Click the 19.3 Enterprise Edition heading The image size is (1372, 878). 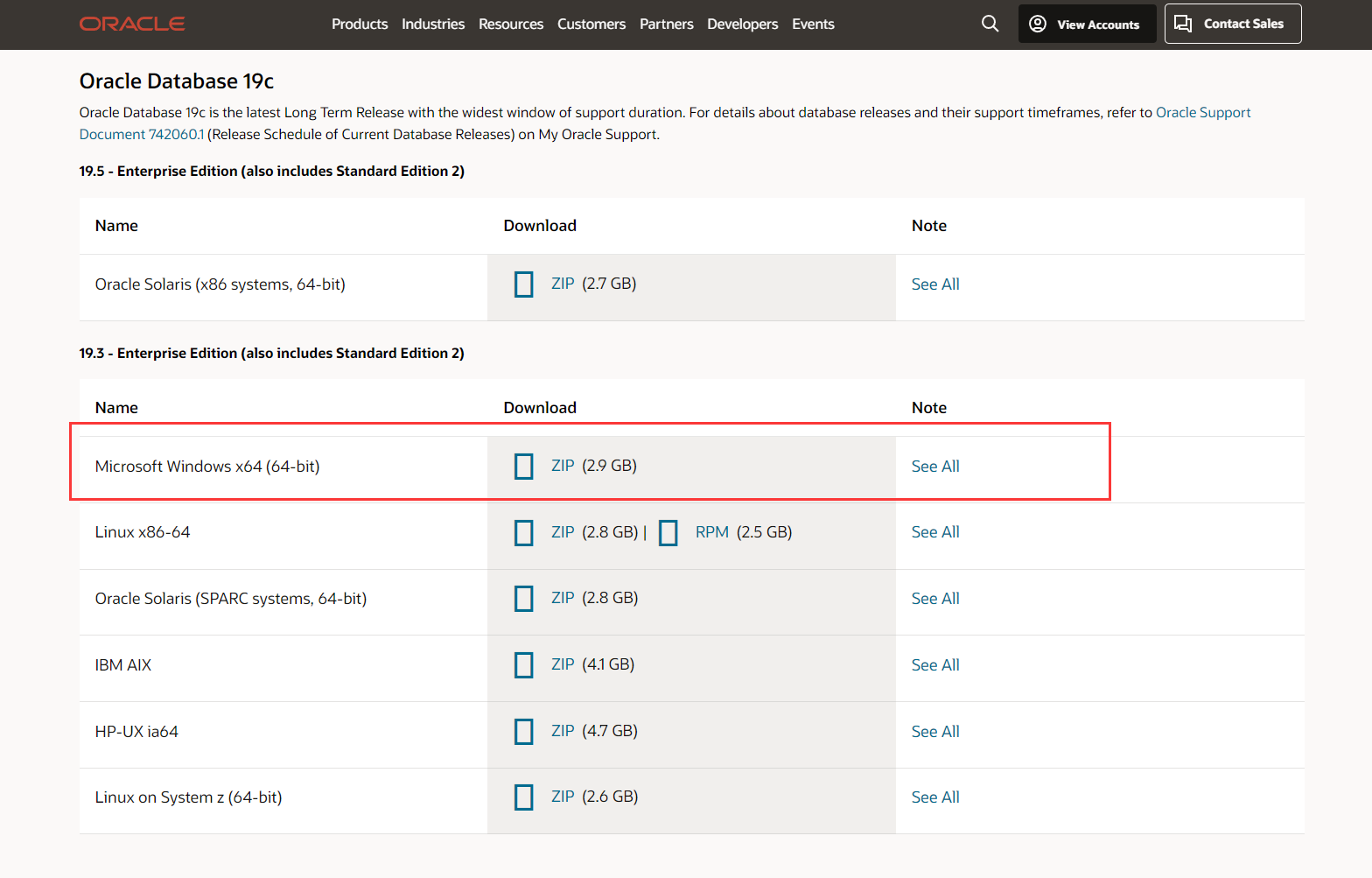[272, 354]
